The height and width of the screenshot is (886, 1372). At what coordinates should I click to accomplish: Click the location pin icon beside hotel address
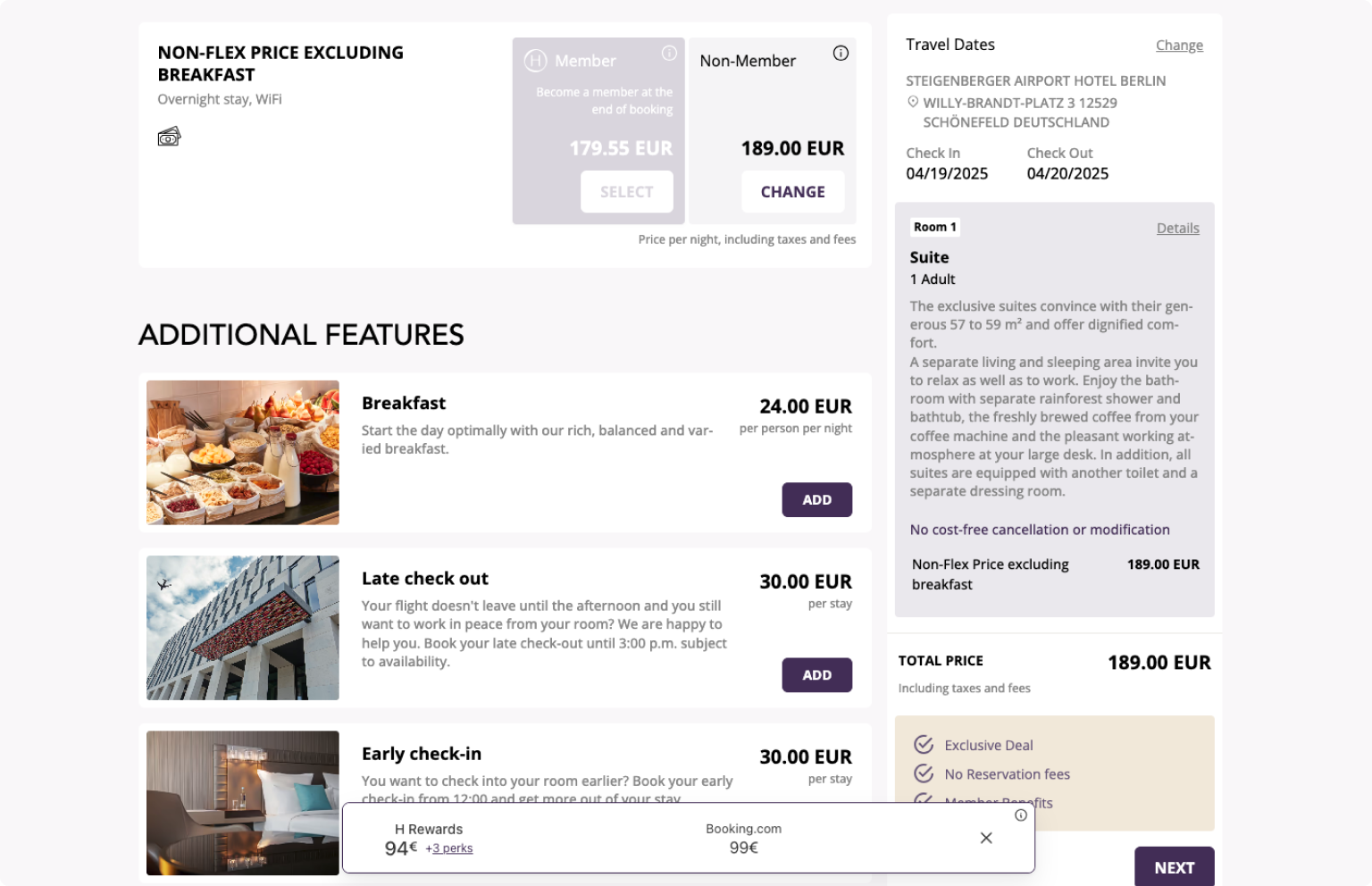click(913, 102)
